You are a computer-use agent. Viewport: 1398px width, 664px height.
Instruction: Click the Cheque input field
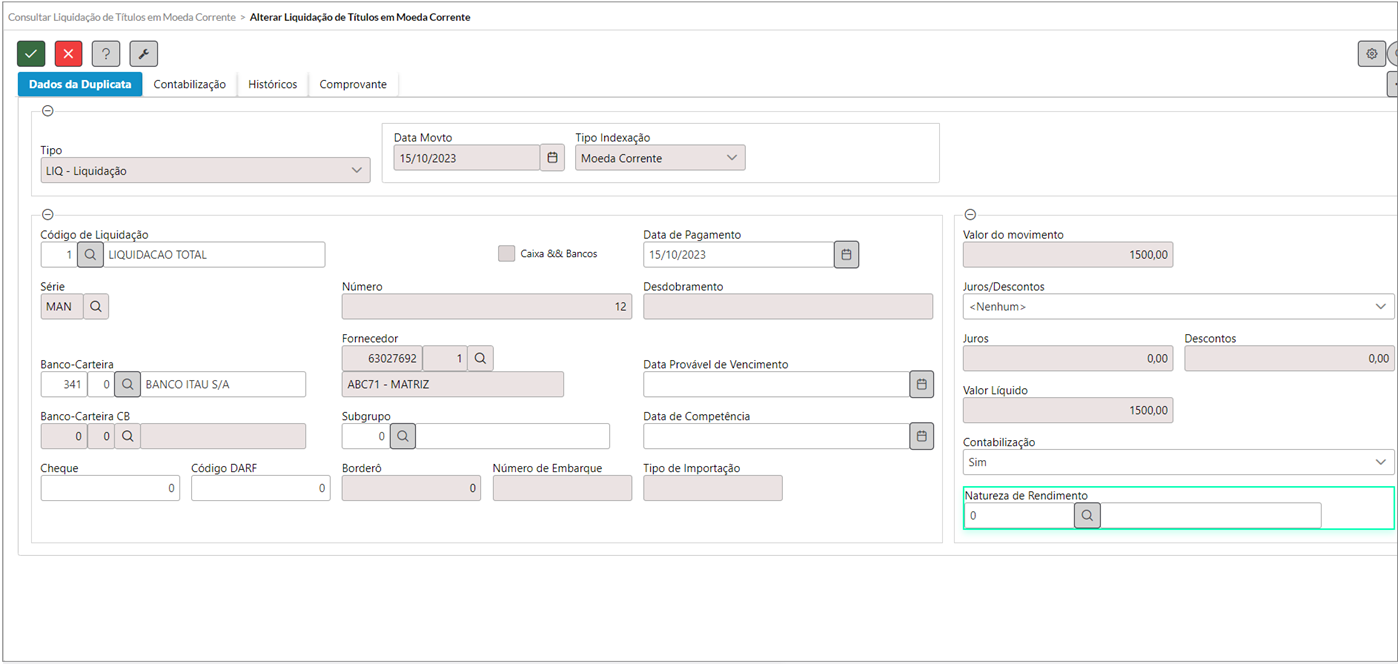point(110,488)
